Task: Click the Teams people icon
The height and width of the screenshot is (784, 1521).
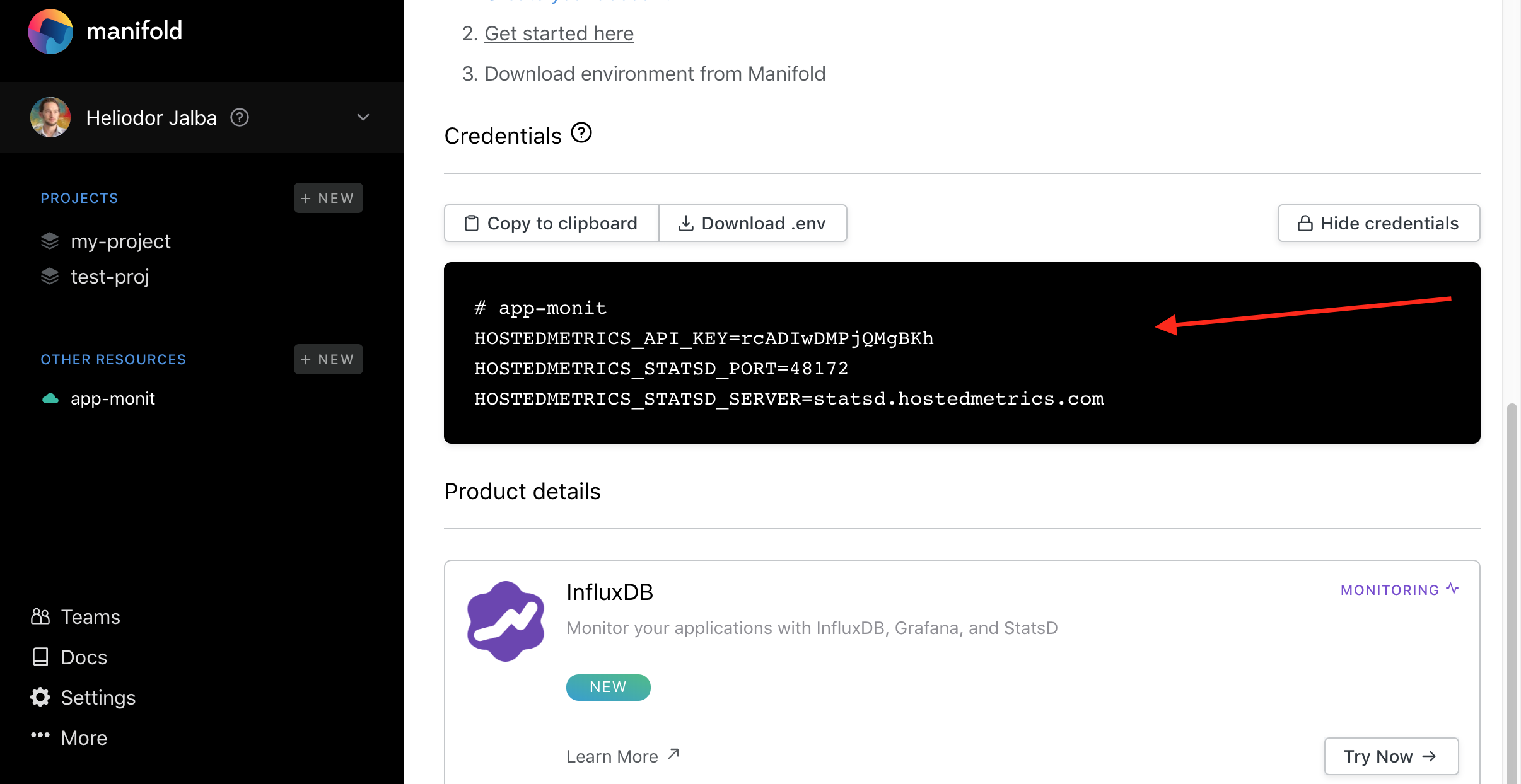Action: tap(40, 616)
